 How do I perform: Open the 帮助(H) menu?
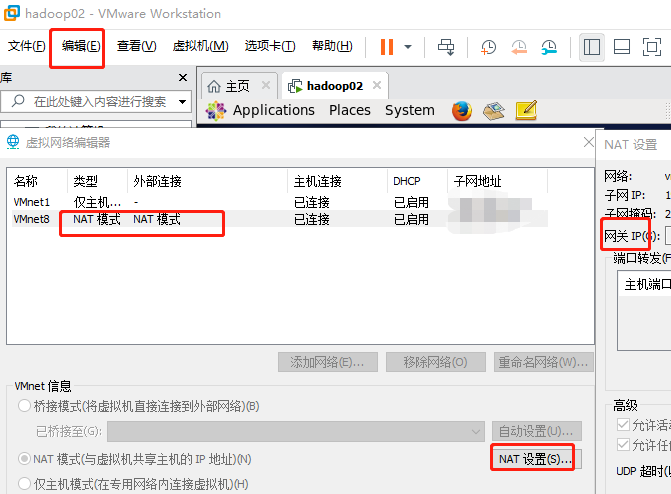click(x=332, y=46)
